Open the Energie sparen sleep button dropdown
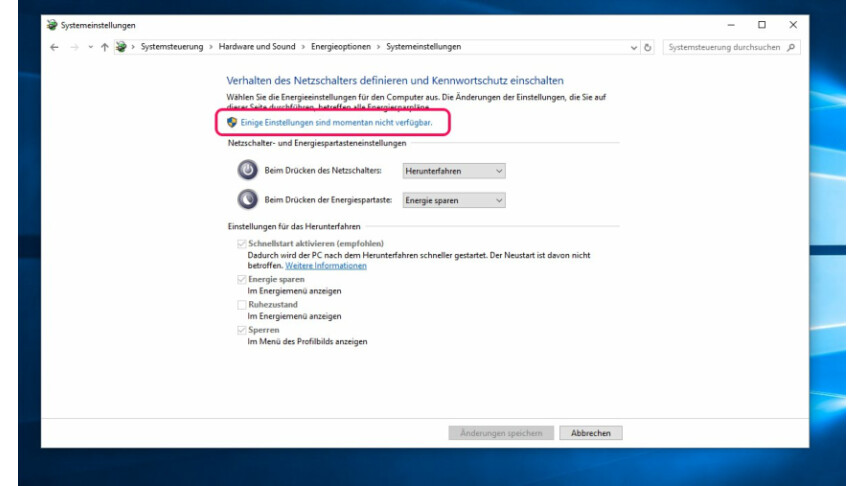This screenshot has height=486, width=864. (453, 200)
